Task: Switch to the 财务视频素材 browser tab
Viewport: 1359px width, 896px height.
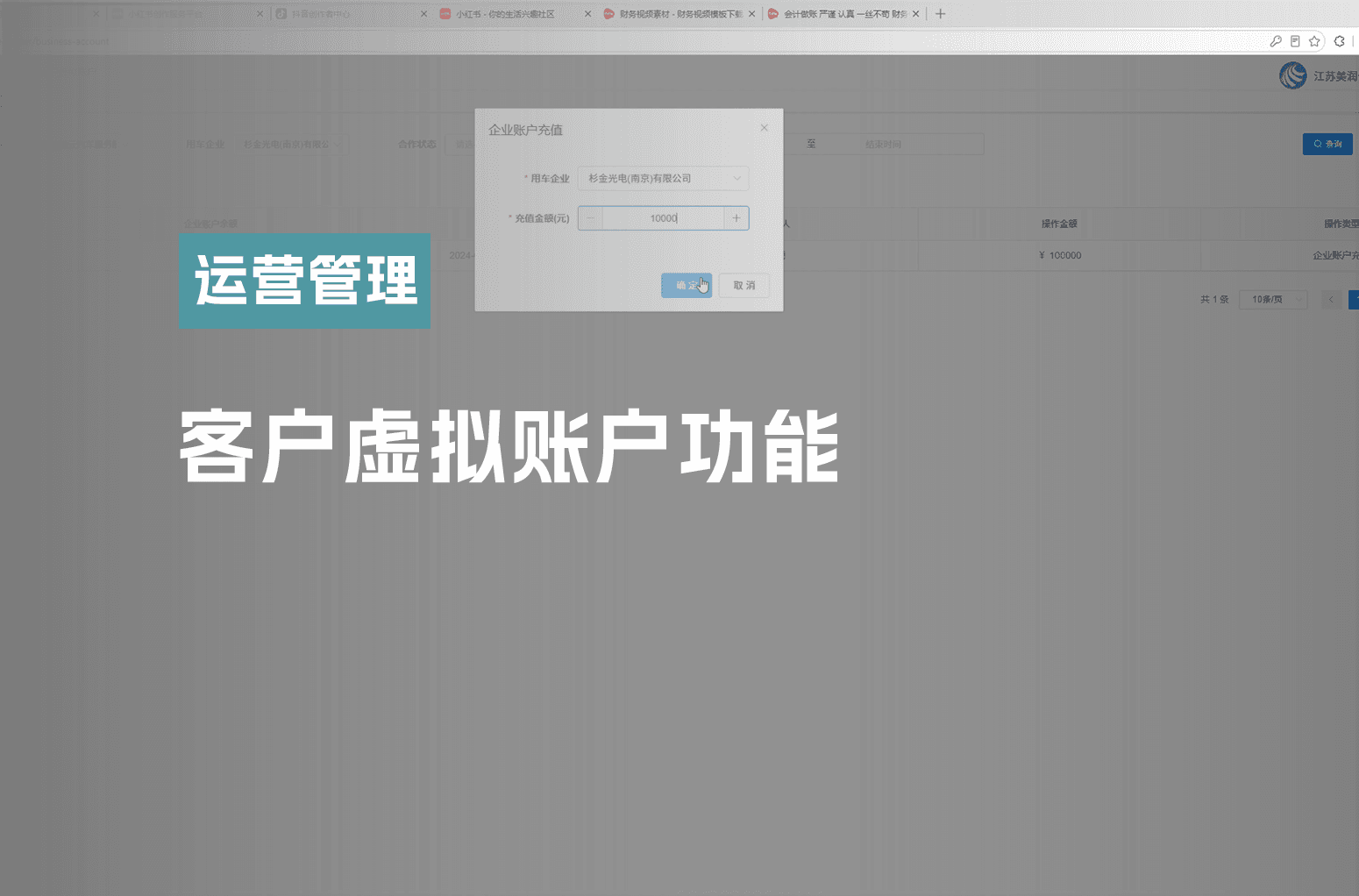Action: [x=672, y=14]
